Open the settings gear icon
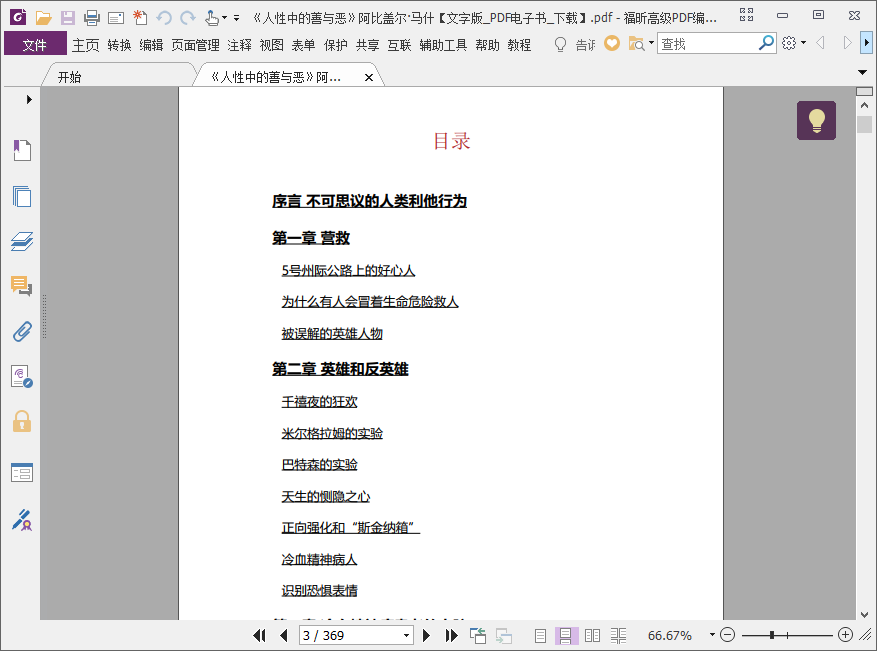The height and width of the screenshot is (651, 877). coord(789,43)
